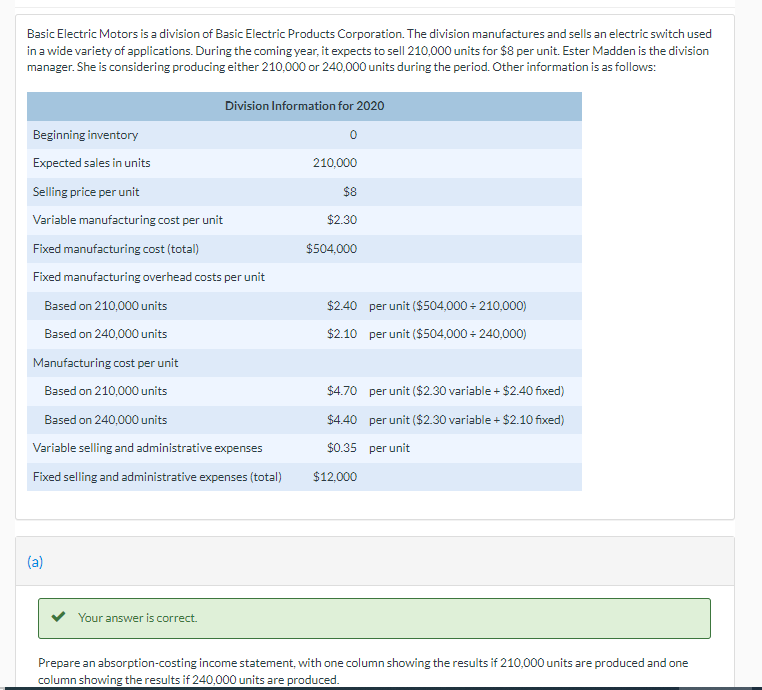Viewport: 762px width, 690px height.
Task: Click the Expected sales value 210,000
Action: [335, 163]
